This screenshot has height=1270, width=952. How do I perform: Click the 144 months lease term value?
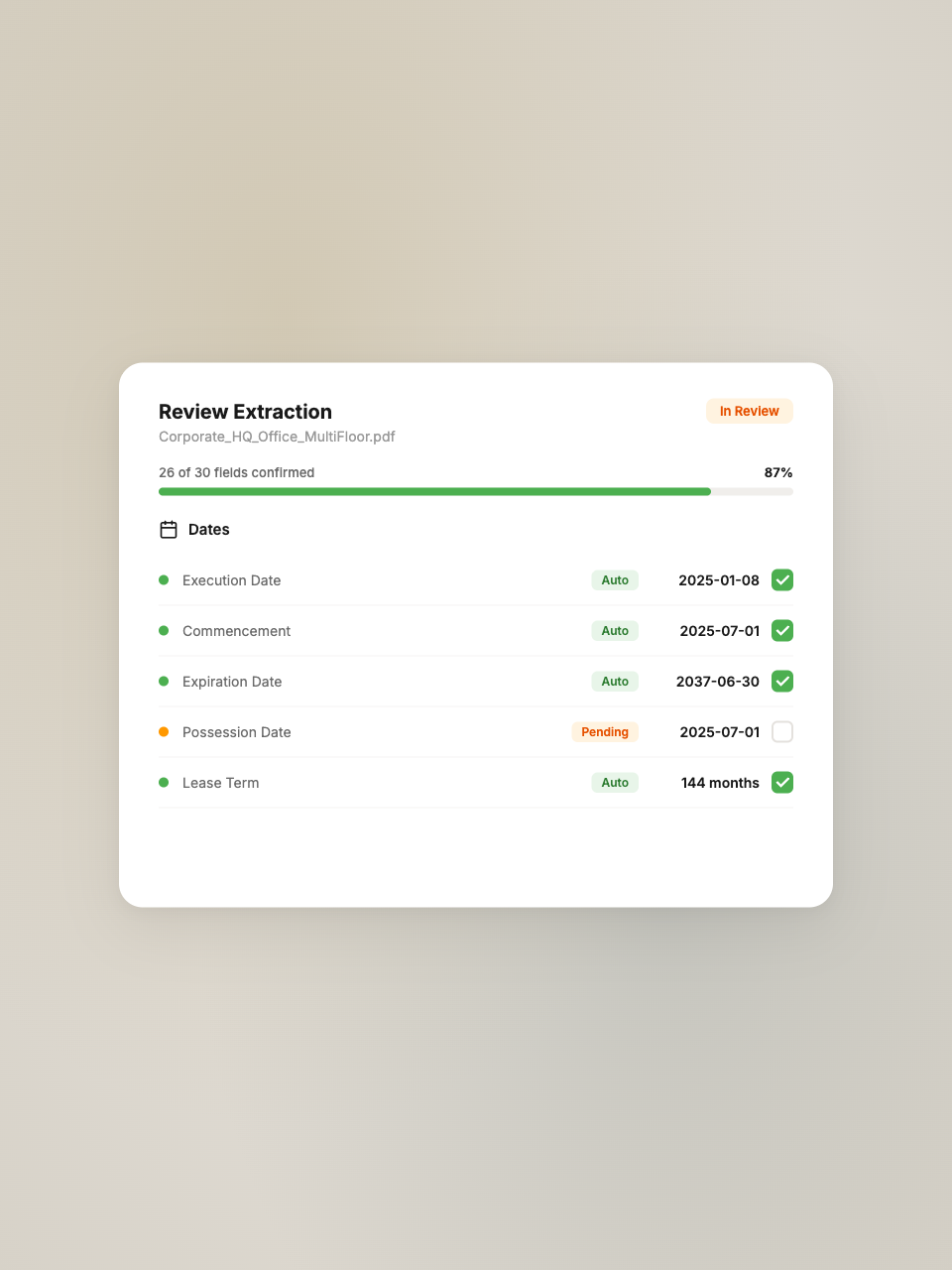point(720,783)
